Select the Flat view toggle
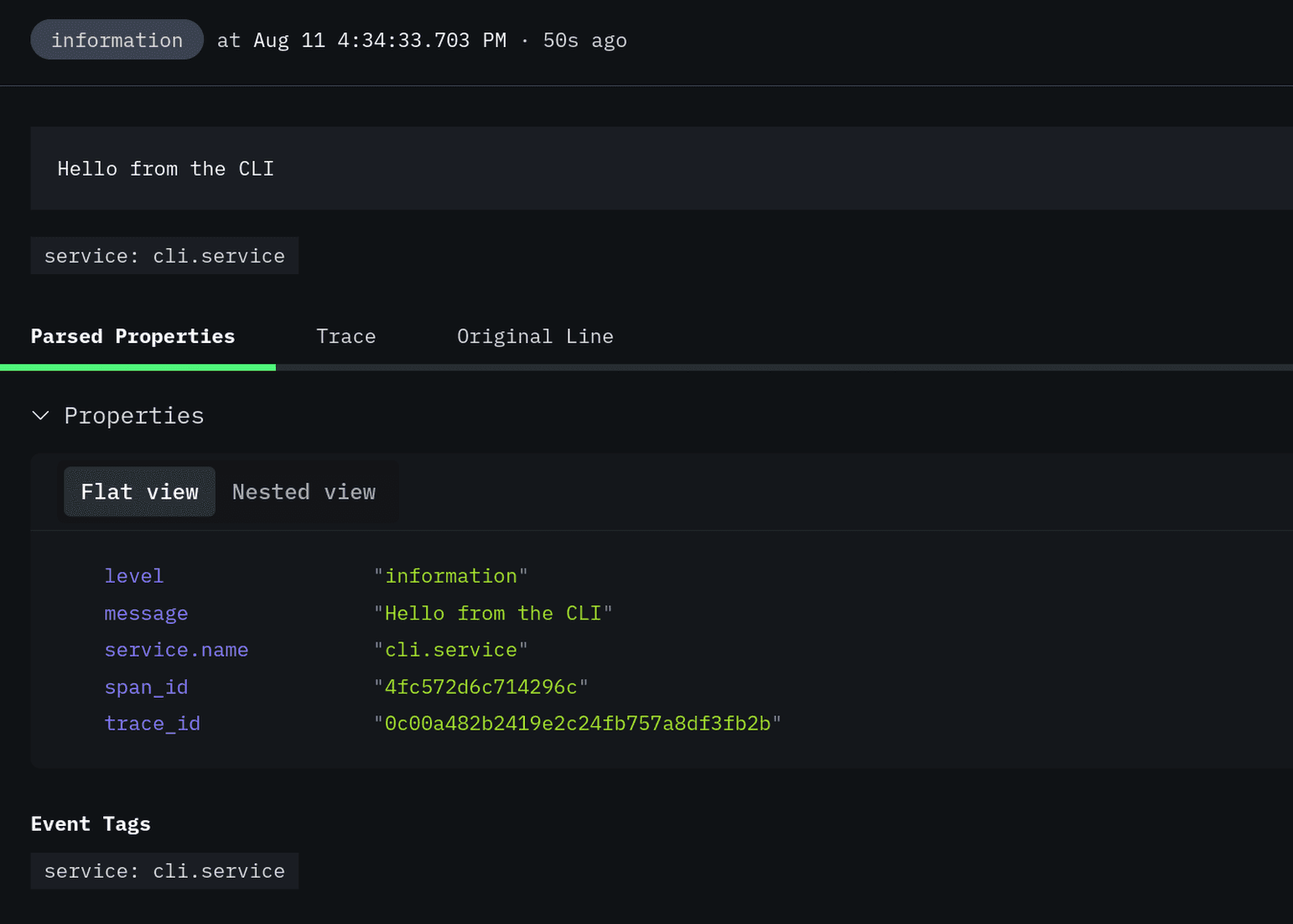The height and width of the screenshot is (924, 1293). click(x=139, y=492)
